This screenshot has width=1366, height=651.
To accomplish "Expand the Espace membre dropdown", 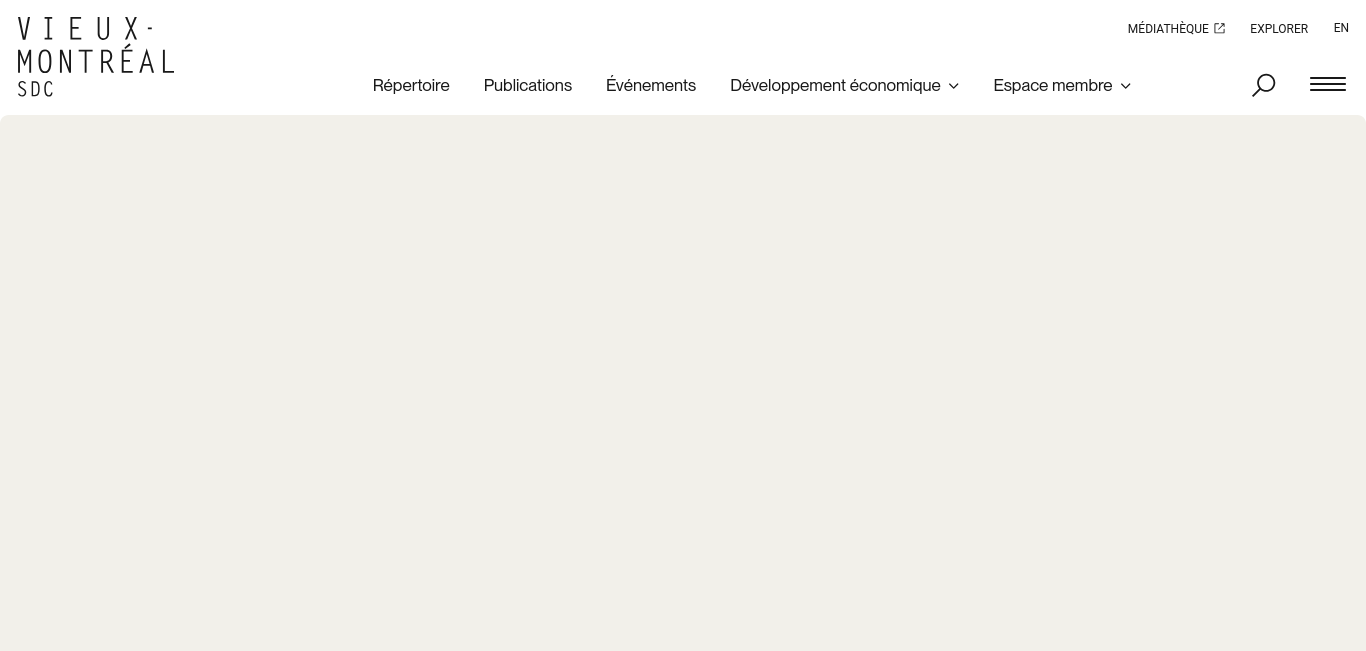I will (1062, 85).
